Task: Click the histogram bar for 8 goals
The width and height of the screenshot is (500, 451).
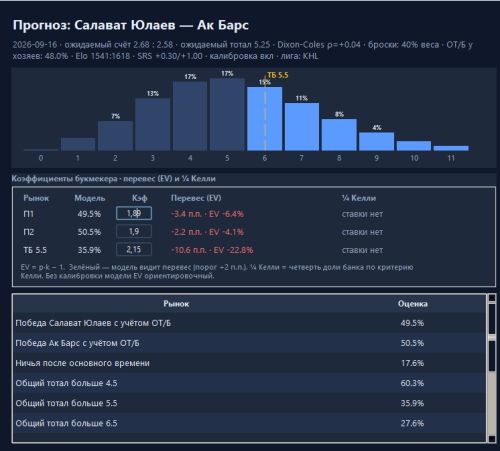Action: click(x=339, y=135)
